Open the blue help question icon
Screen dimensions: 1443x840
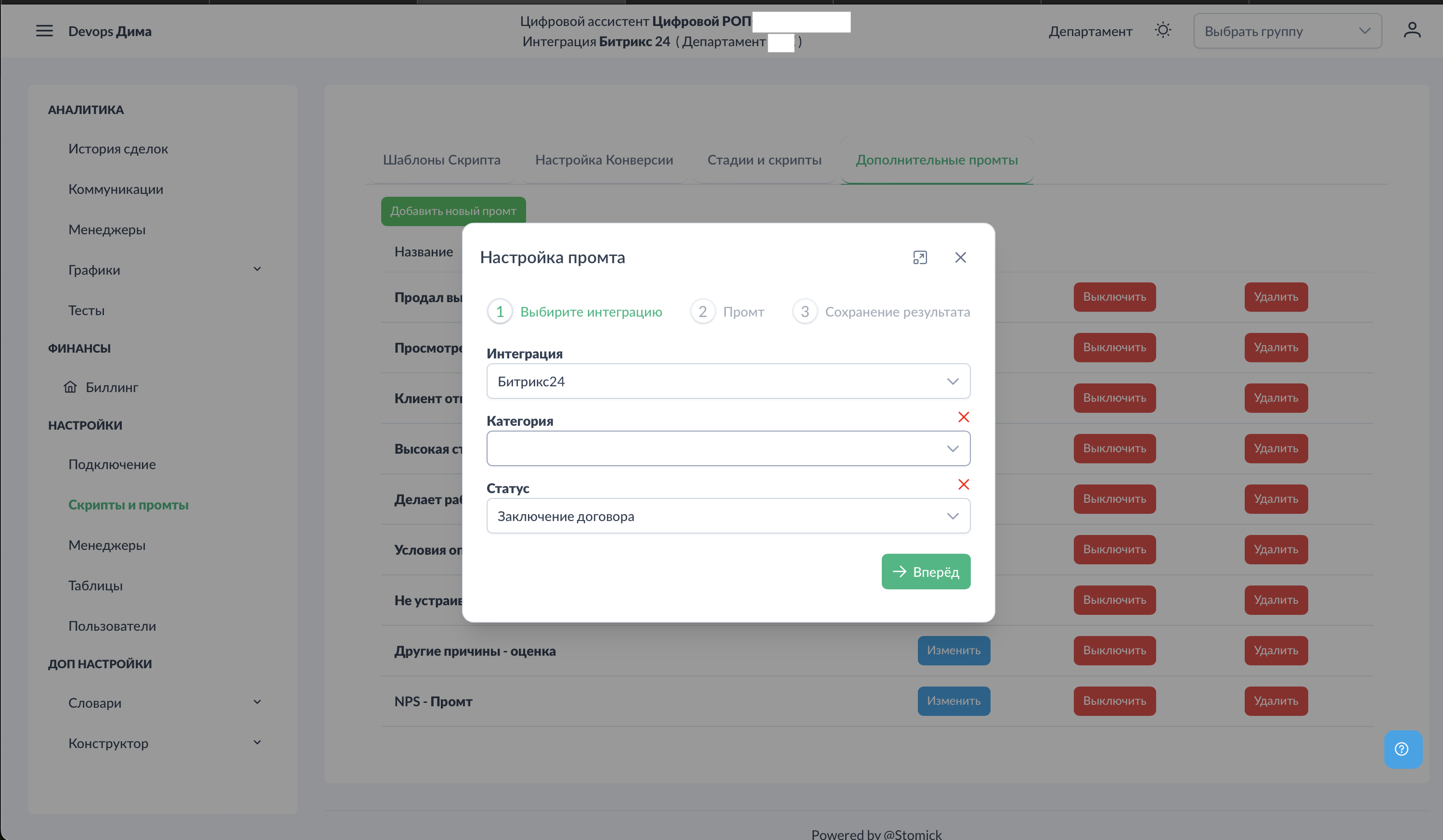(x=1402, y=749)
